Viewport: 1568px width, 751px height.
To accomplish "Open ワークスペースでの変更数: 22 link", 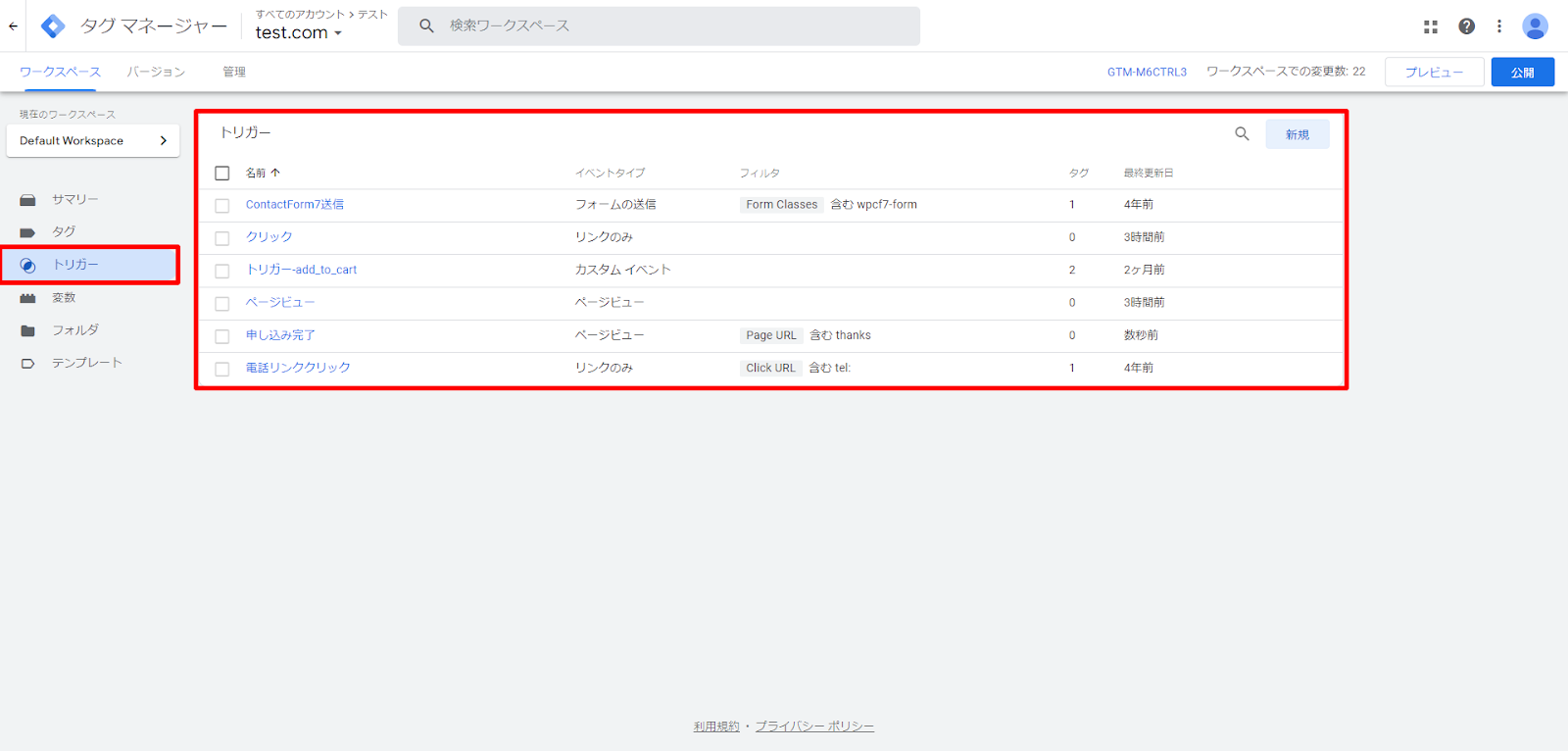I will 1286,72.
